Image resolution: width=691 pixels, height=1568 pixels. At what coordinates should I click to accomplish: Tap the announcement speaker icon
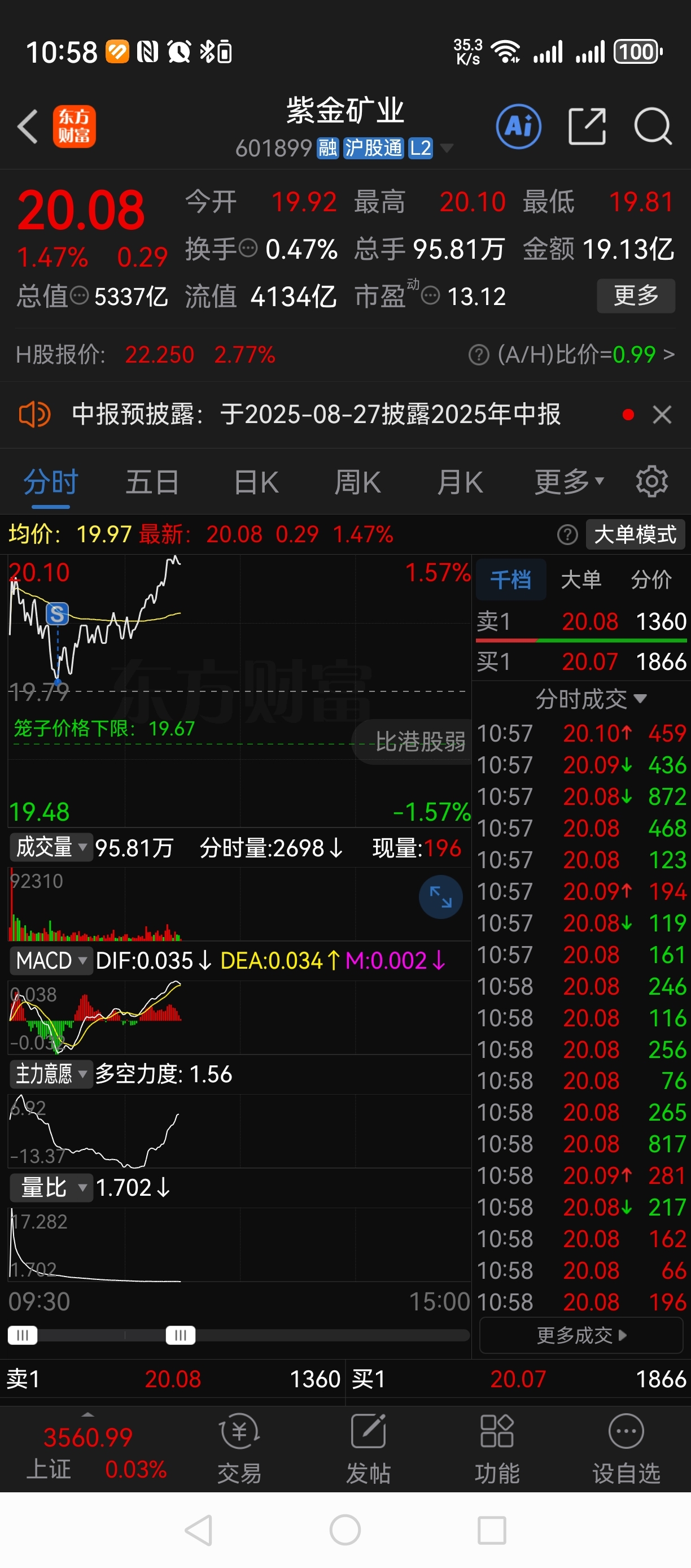[x=34, y=415]
